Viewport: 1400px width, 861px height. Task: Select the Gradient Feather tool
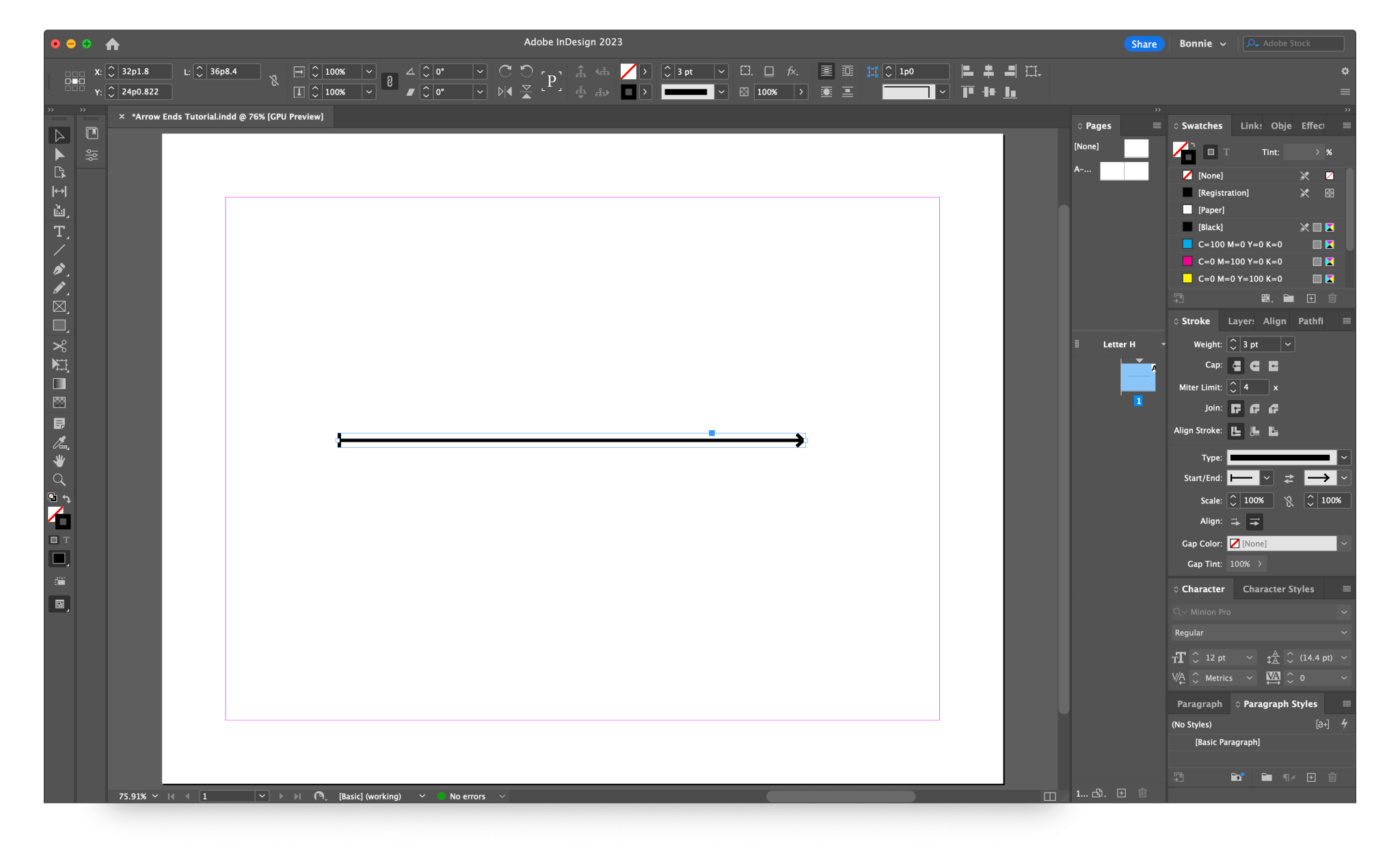point(59,403)
